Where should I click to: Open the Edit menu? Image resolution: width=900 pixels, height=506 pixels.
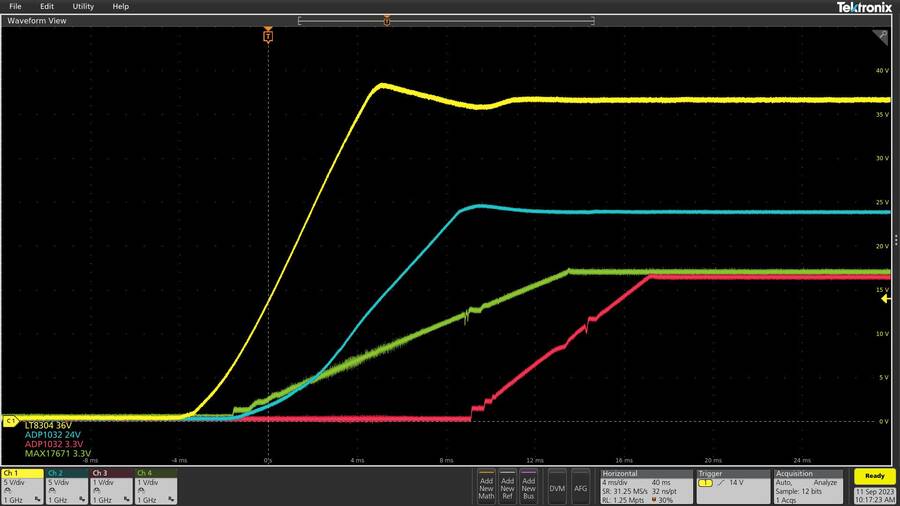(47, 6)
